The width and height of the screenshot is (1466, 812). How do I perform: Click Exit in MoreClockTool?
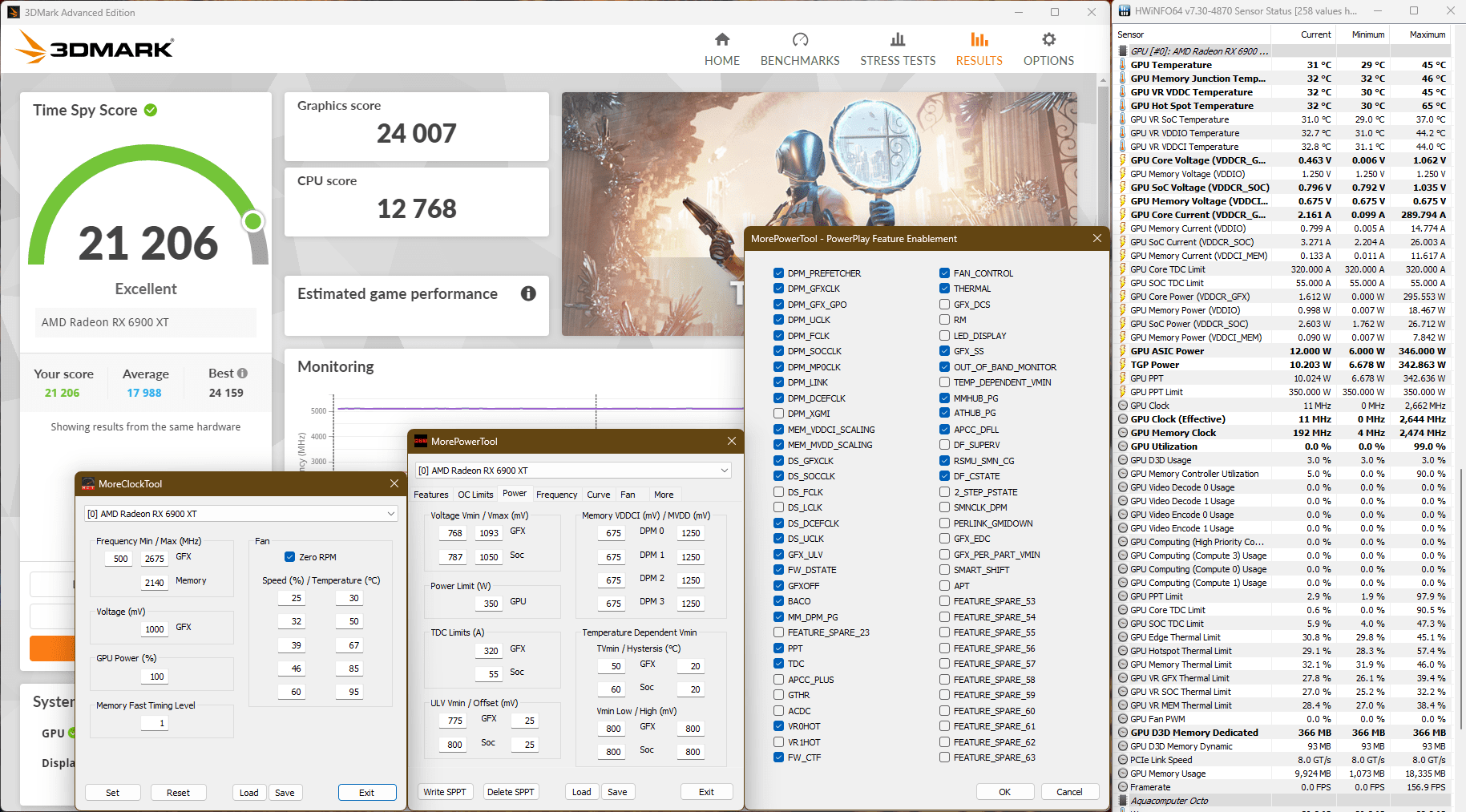coord(367,793)
